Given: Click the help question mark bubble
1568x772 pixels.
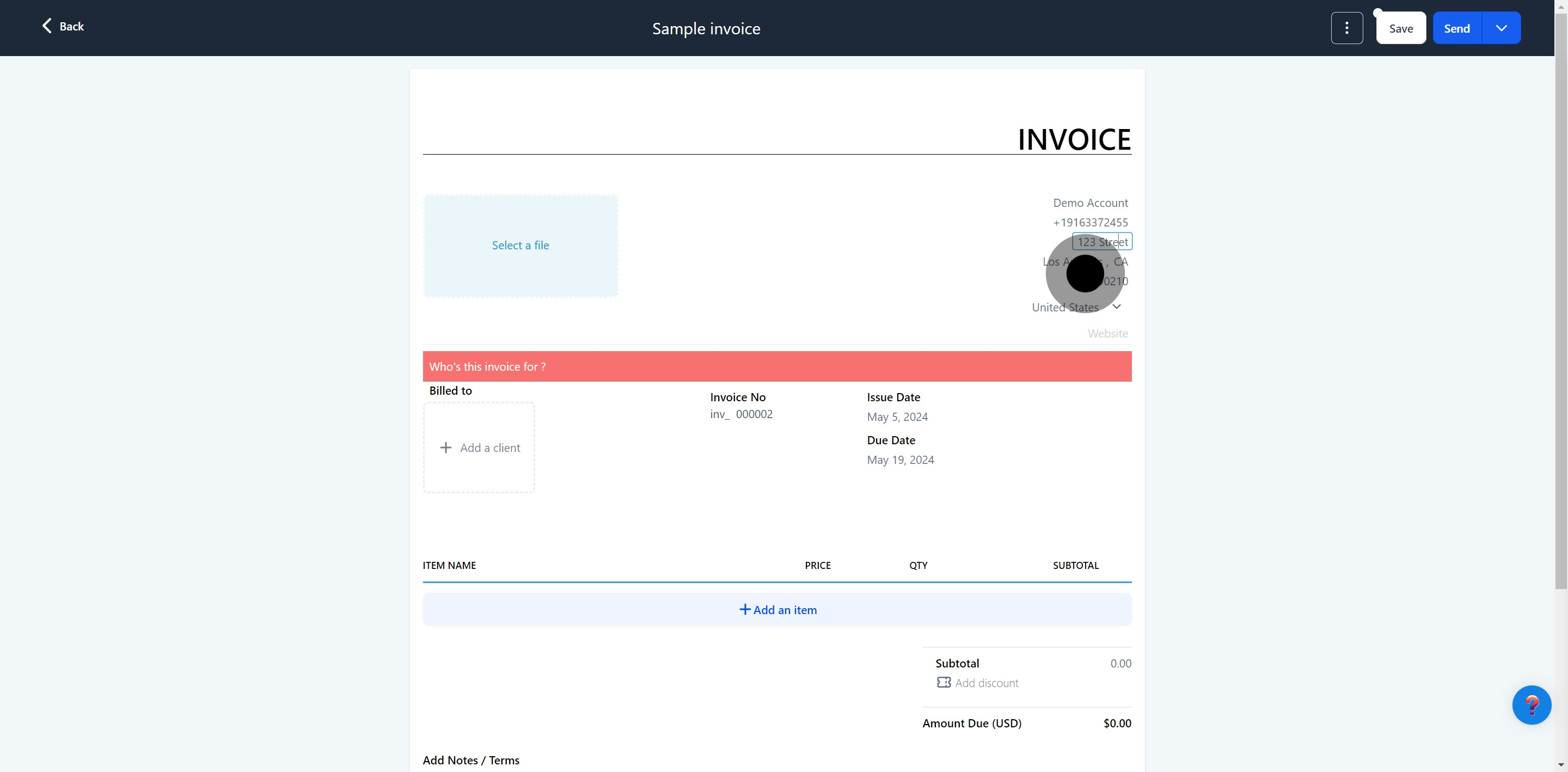Looking at the screenshot, I should (1531, 705).
